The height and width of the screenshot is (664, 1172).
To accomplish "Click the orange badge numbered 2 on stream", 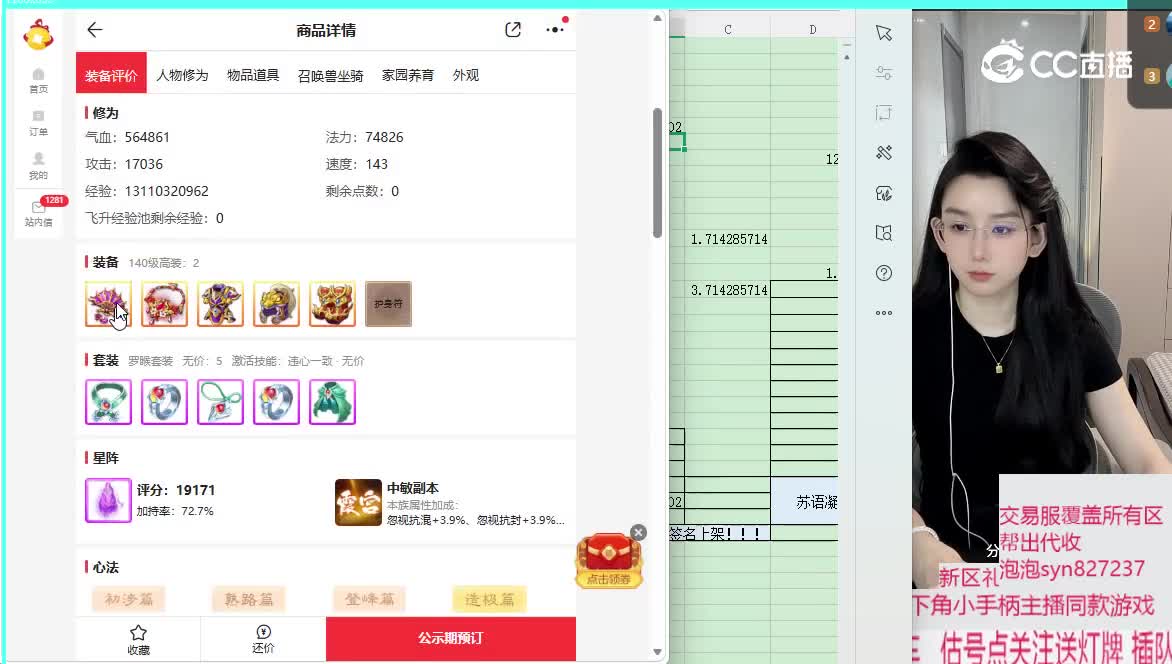I will [x=1151, y=25].
